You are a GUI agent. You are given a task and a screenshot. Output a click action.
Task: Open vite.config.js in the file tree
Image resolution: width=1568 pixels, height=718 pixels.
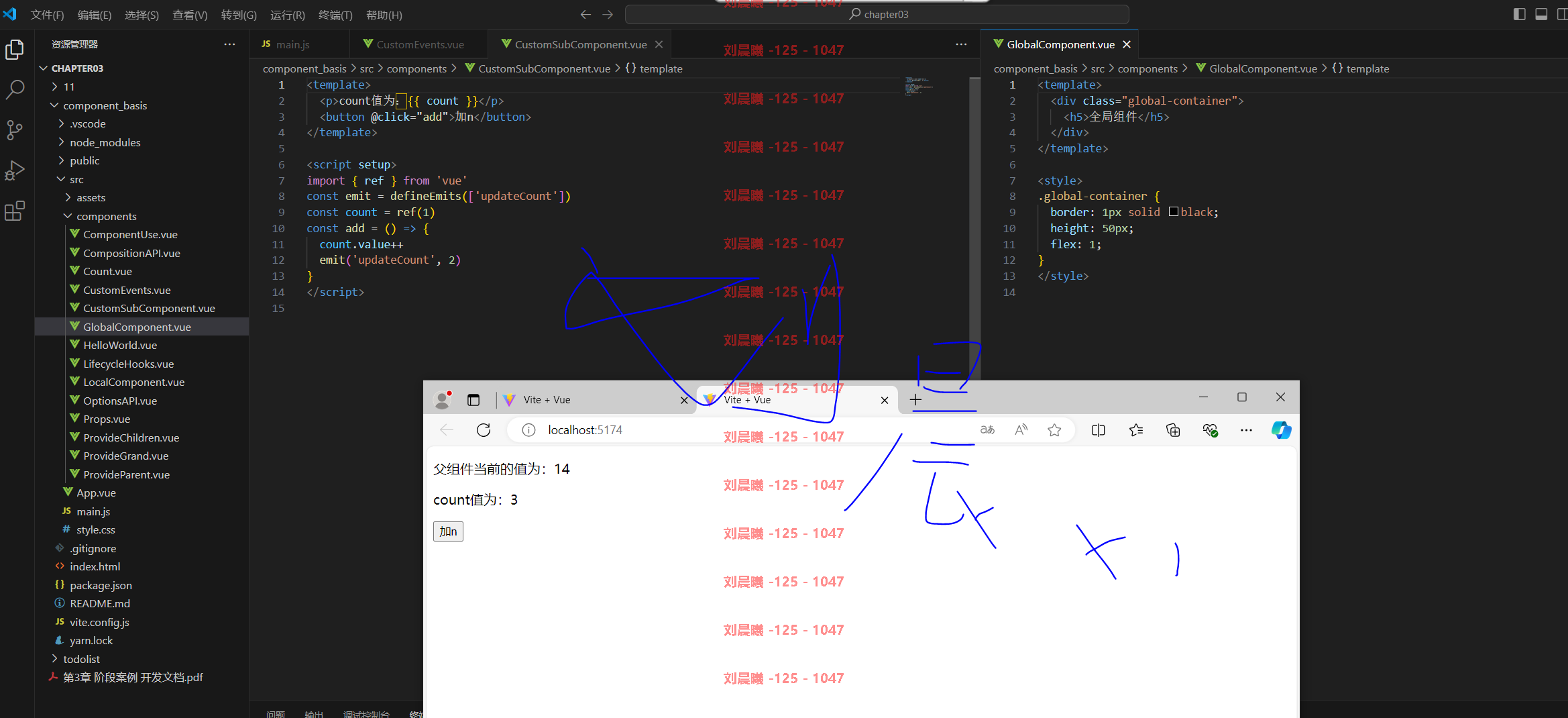(x=99, y=622)
